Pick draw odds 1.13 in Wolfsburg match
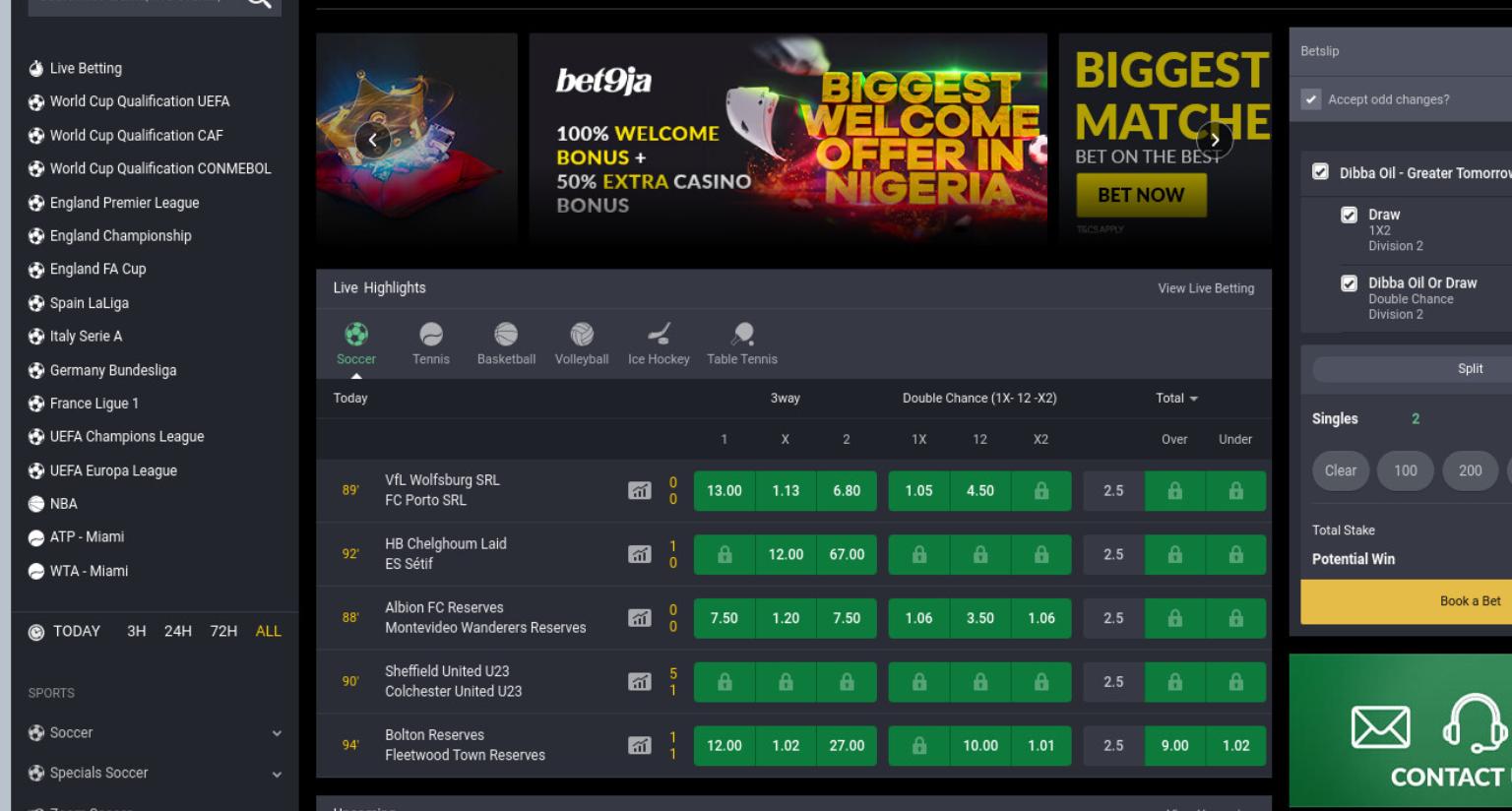 (x=786, y=491)
